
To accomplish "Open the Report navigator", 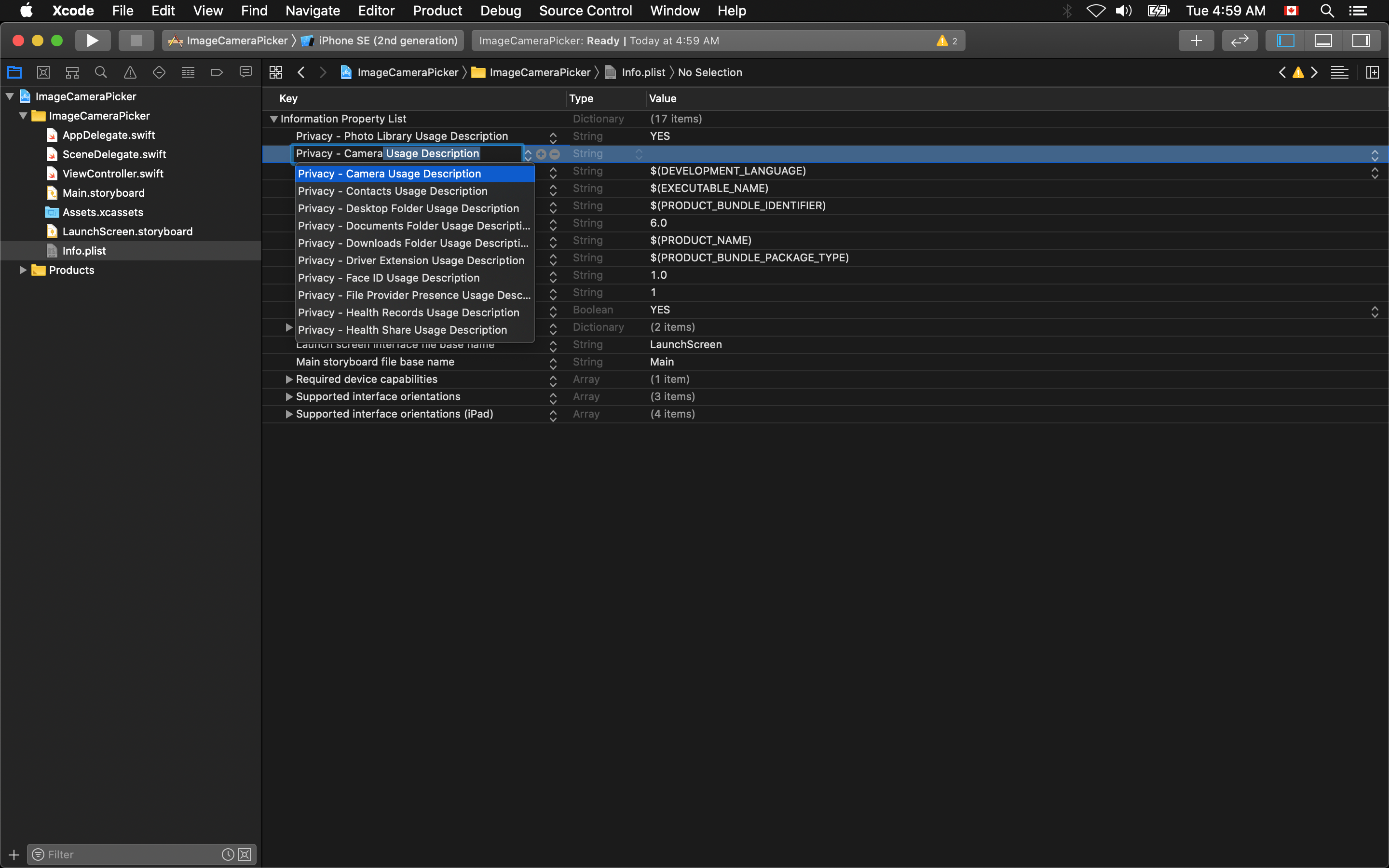I will coord(245,72).
